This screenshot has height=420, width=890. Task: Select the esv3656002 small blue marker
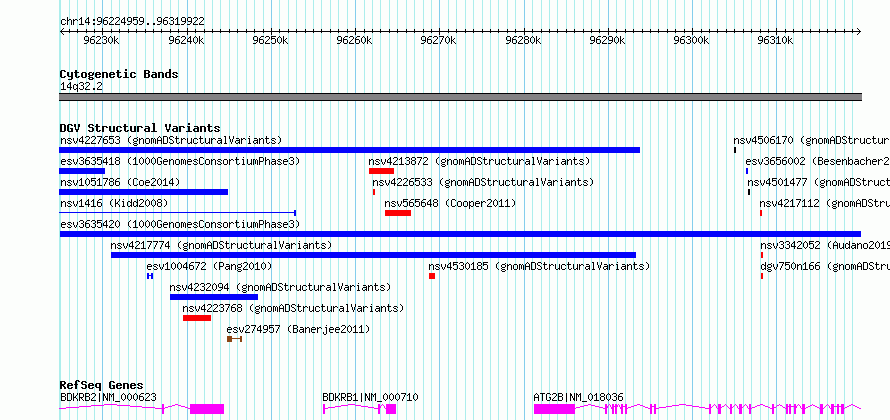pyautogui.click(x=748, y=171)
